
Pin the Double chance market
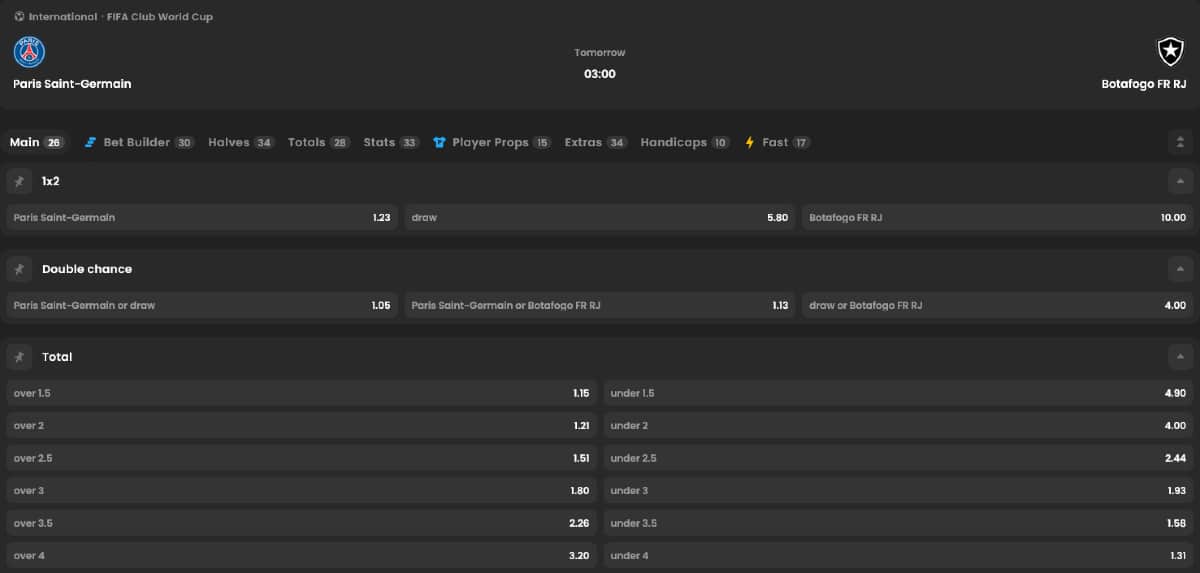click(19, 269)
